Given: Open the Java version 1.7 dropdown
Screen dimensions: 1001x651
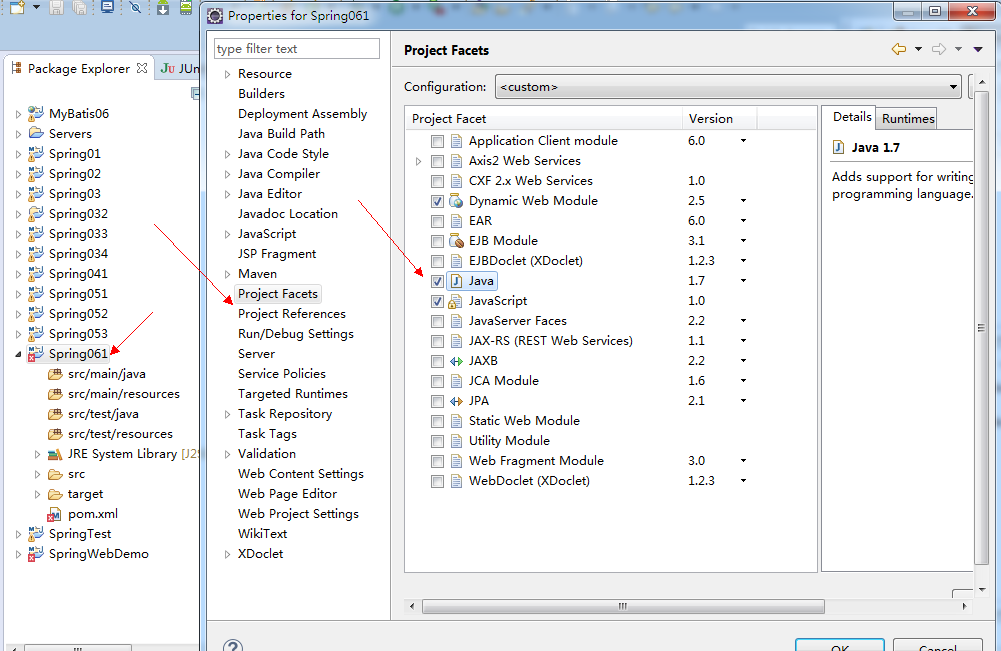Looking at the screenshot, I should 743,281.
